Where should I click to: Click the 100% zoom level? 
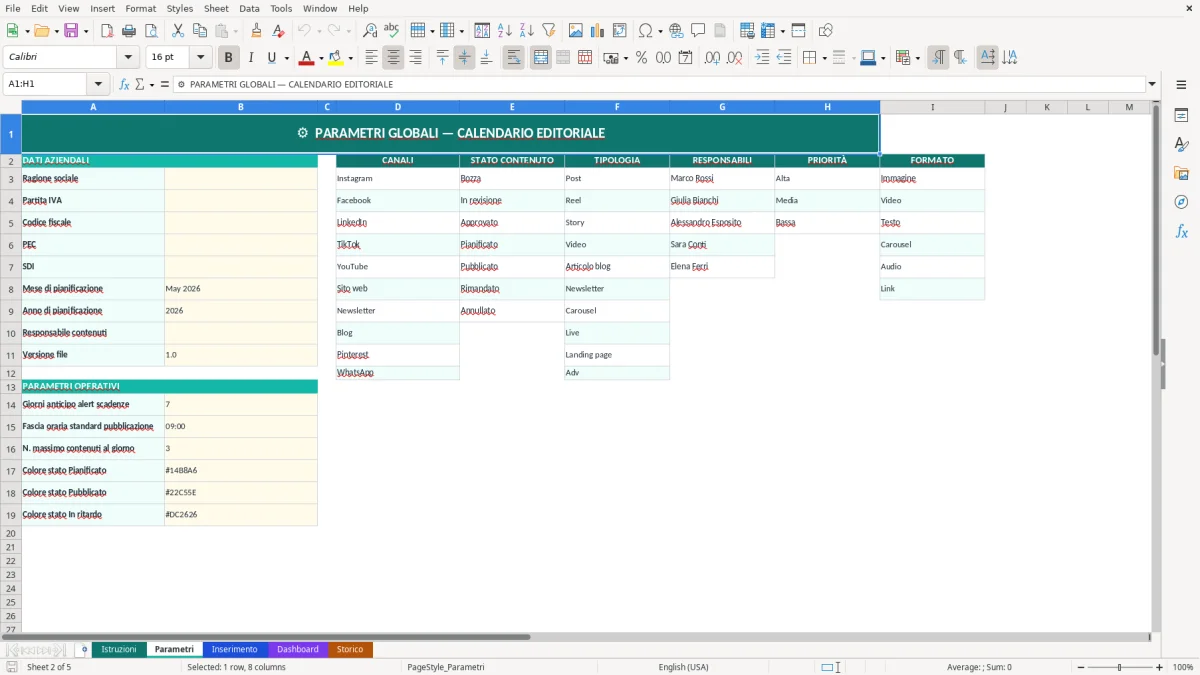pyautogui.click(x=1182, y=667)
